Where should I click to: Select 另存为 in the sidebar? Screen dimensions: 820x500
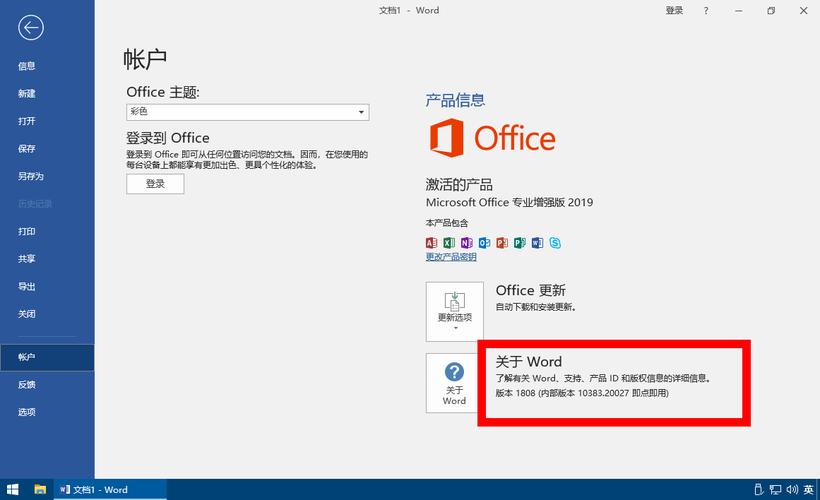pos(30,176)
